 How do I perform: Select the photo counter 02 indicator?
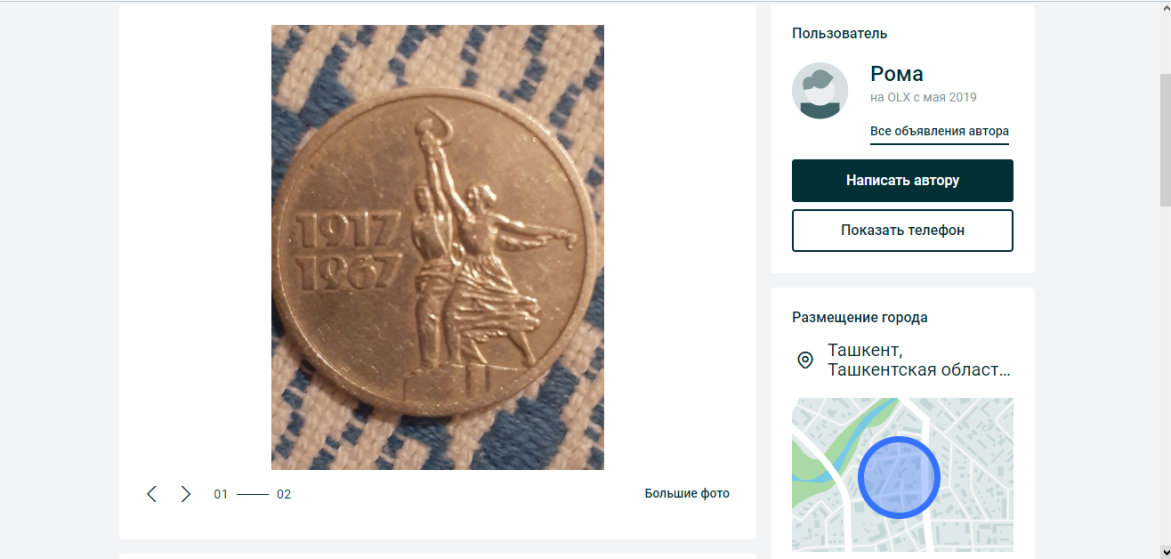(284, 494)
